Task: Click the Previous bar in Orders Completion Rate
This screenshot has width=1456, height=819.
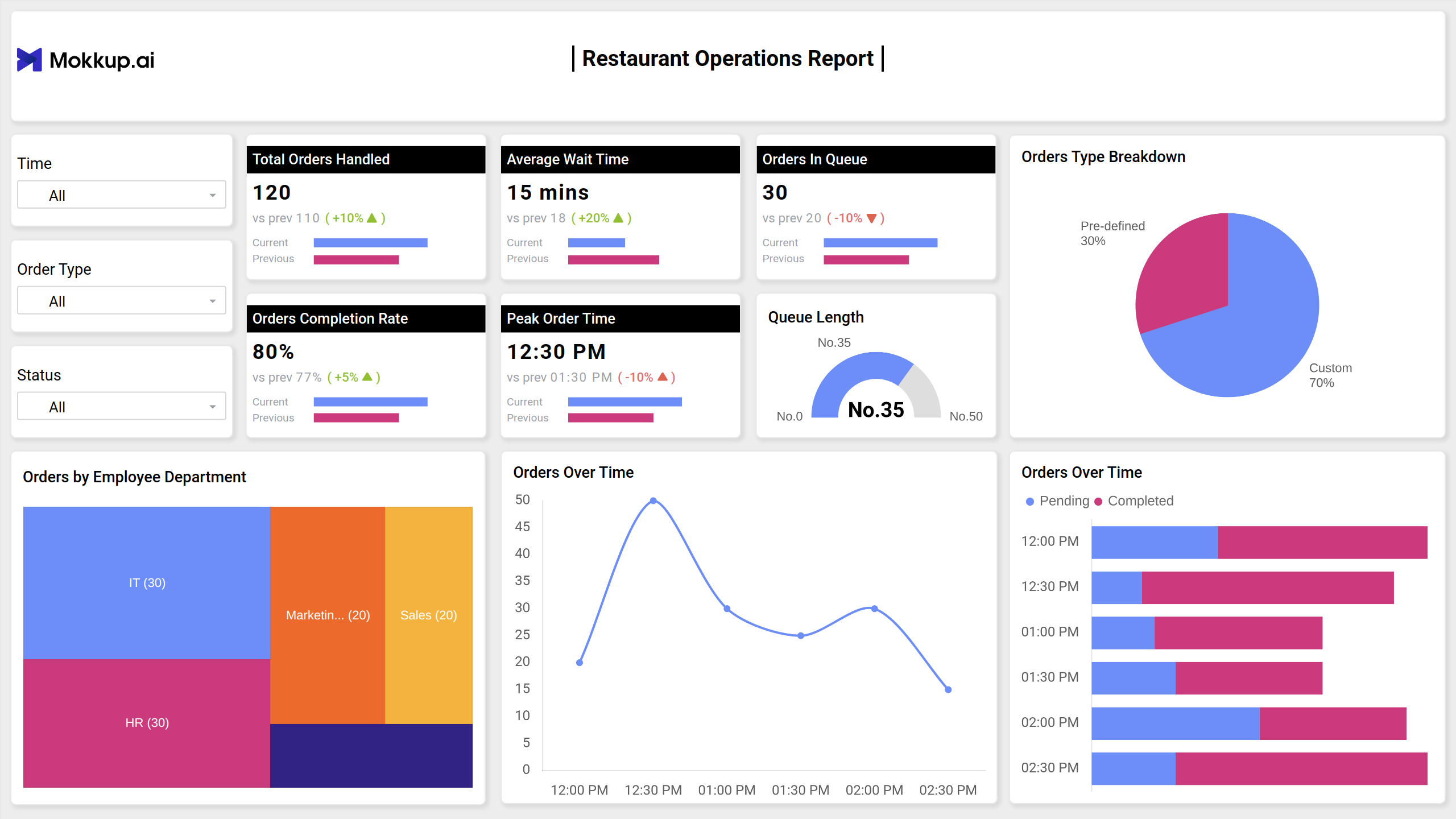Action: coord(357,418)
